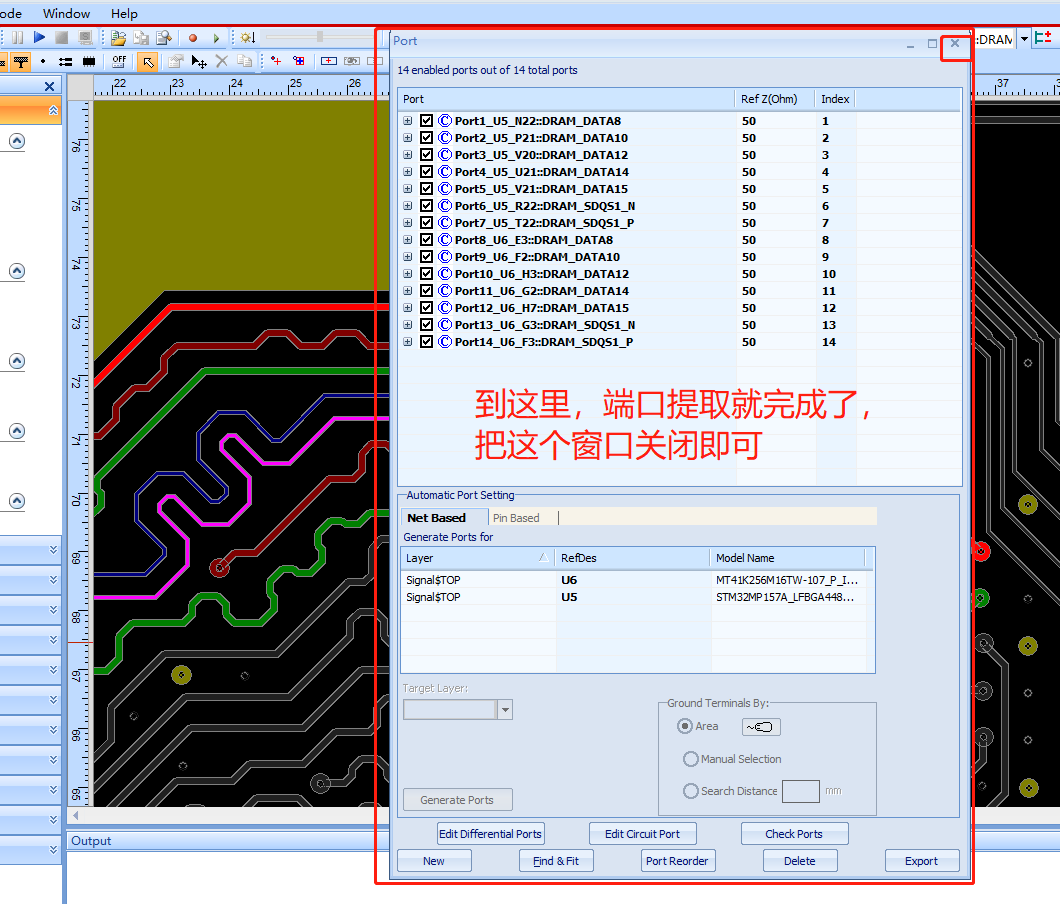Click the gray X delete toolbar icon
Screen dimensions: 1060x904
[221, 62]
